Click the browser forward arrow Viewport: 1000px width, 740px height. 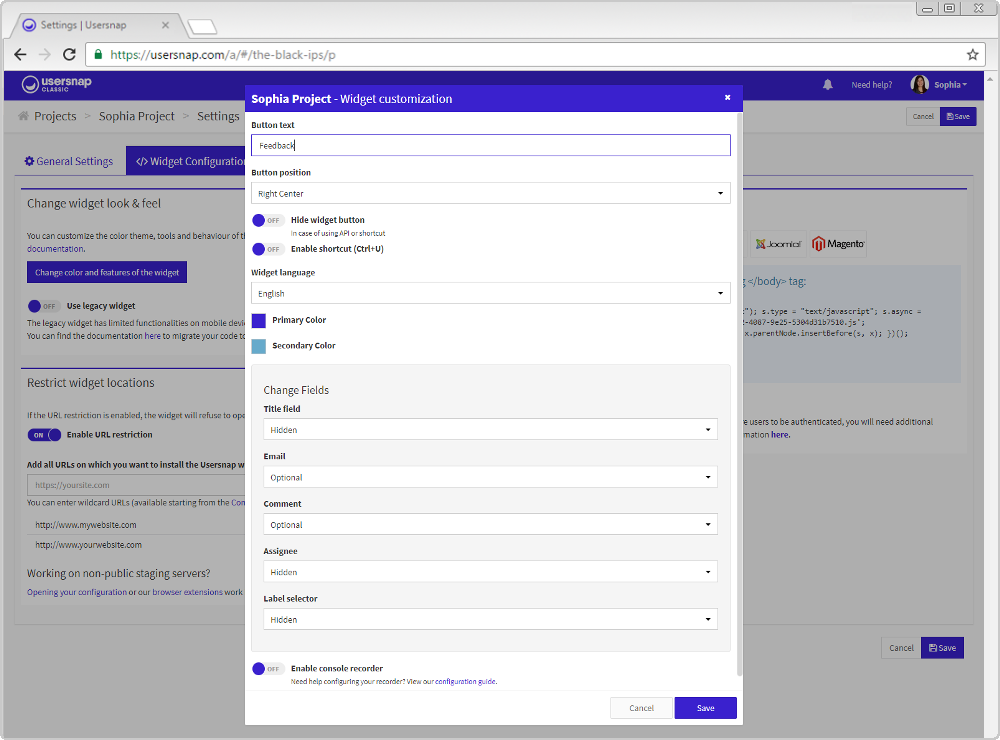pyautogui.click(x=45, y=55)
